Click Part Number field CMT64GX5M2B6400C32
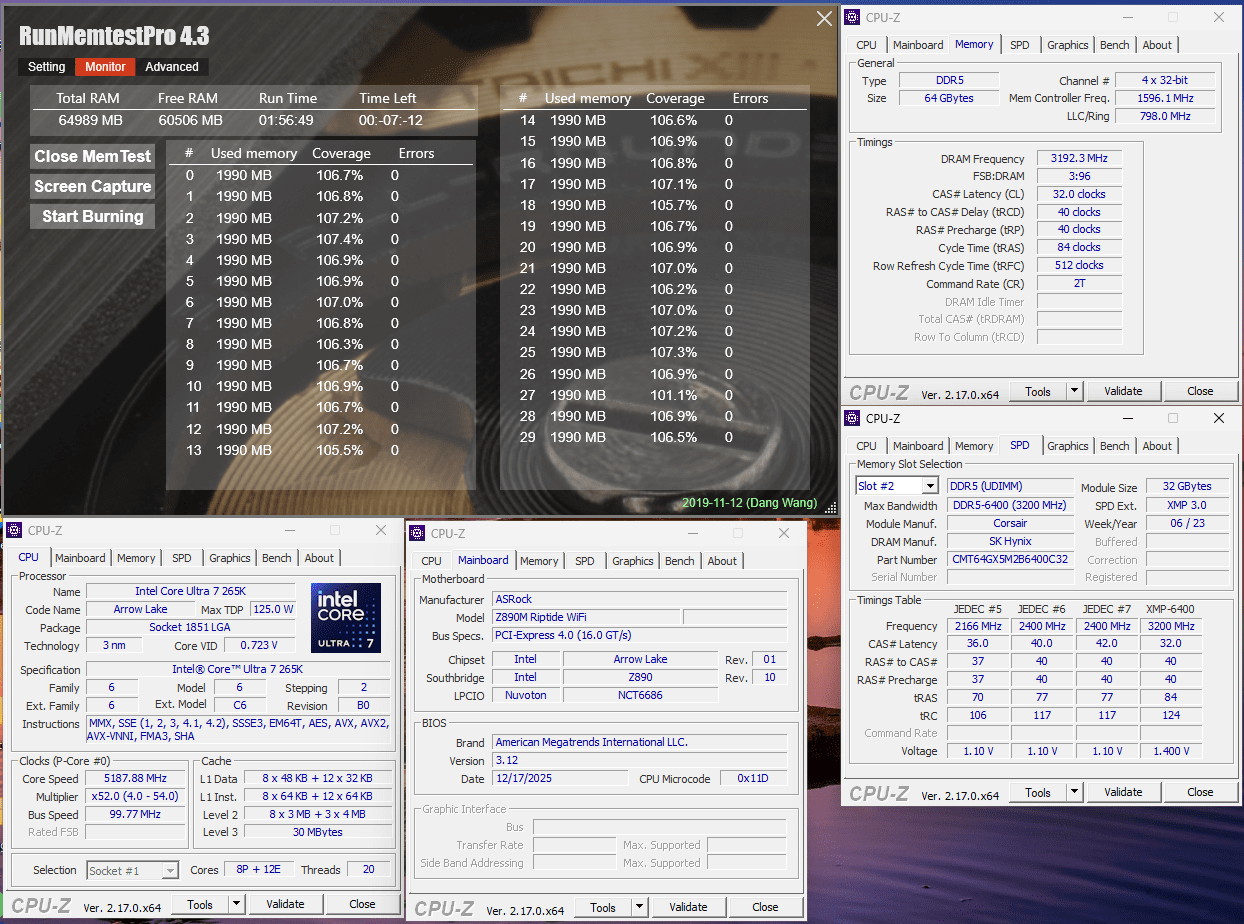Image resolution: width=1244 pixels, height=924 pixels. tap(1010, 560)
